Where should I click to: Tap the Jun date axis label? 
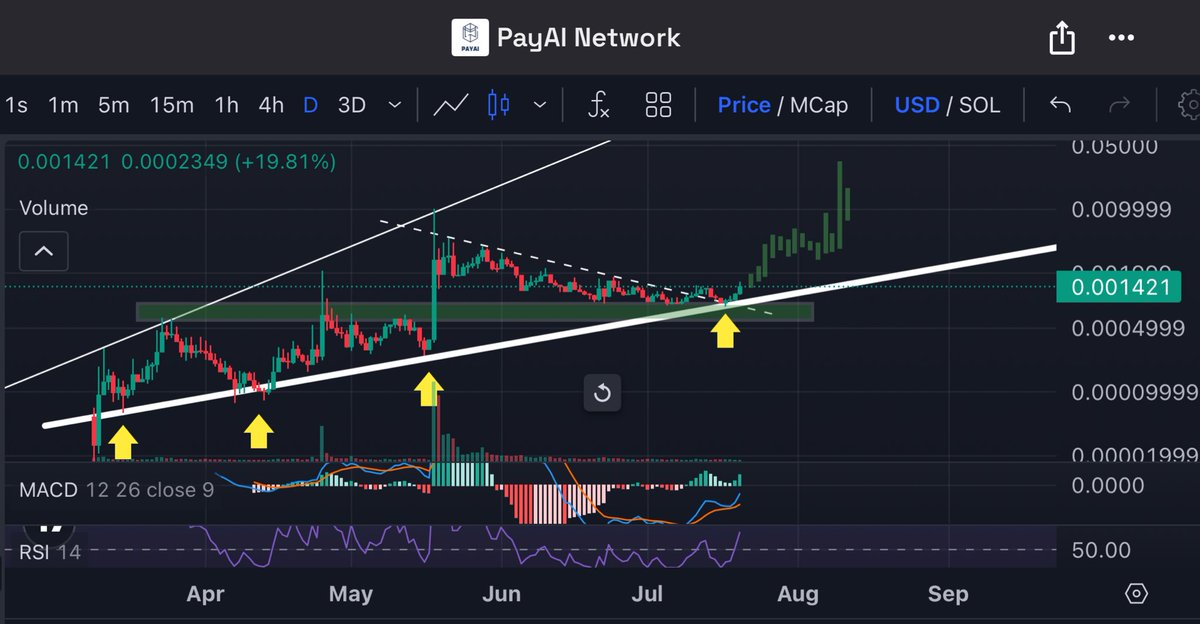(501, 594)
